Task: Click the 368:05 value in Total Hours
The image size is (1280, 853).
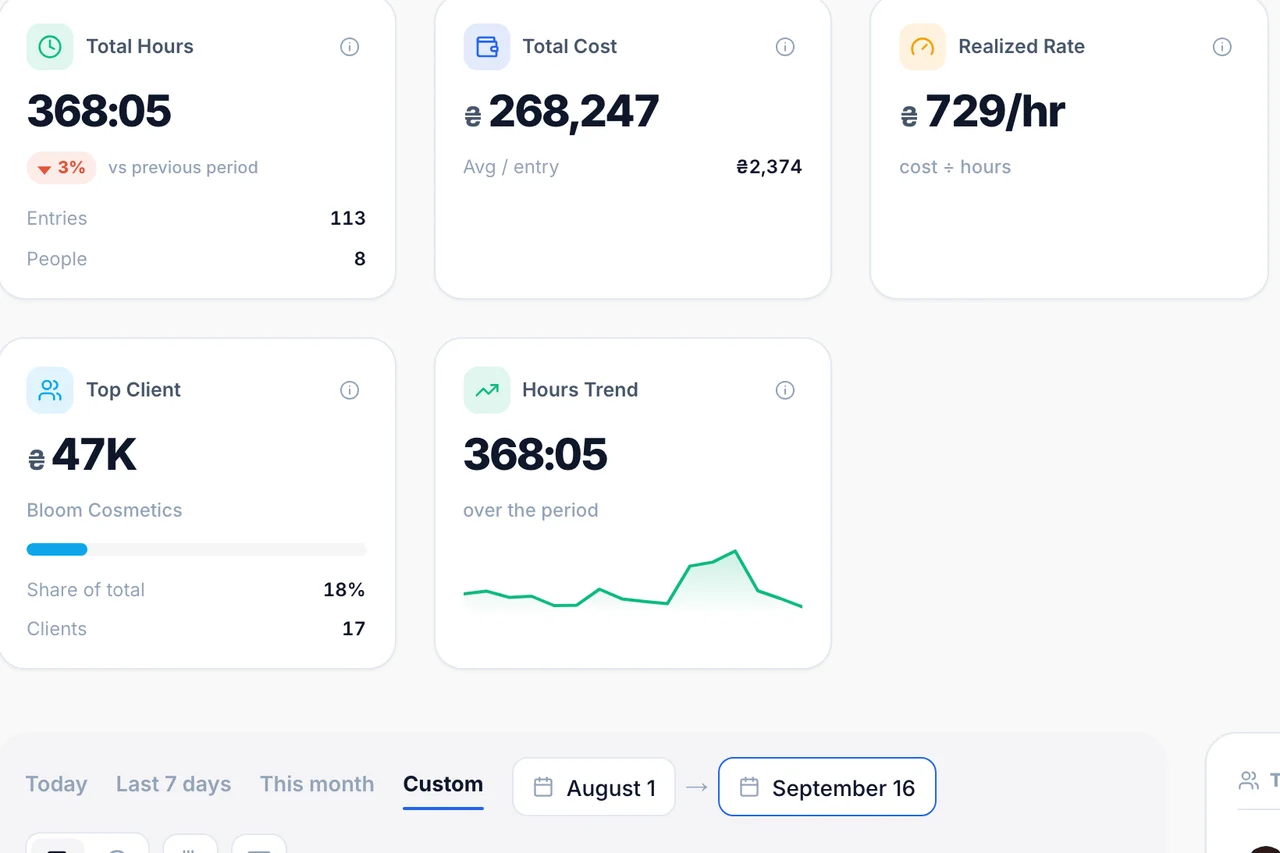Action: pyautogui.click(x=99, y=111)
